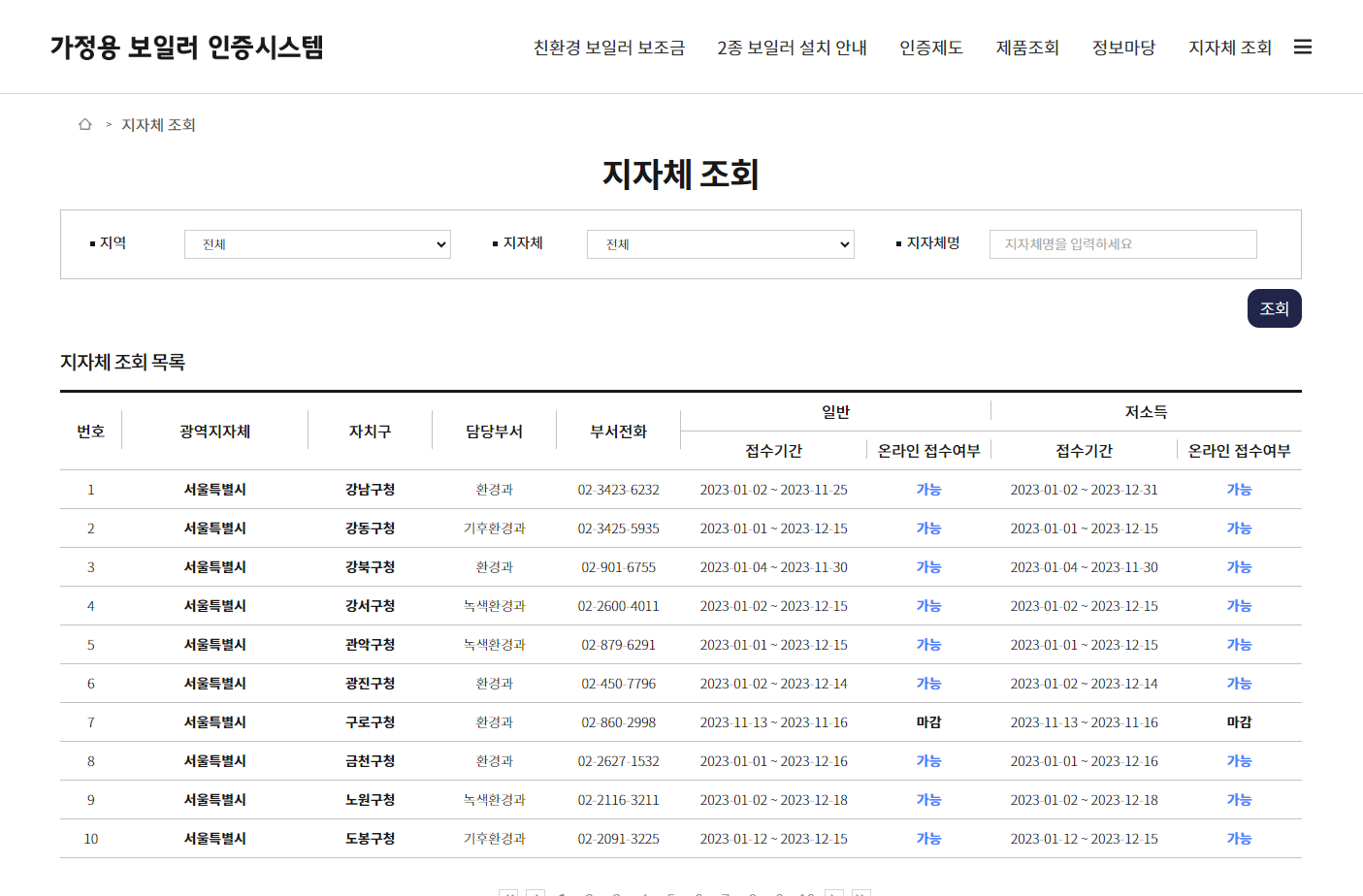This screenshot has height=896, width=1363.
Task: Jump to first page with the double-arrow icon
Action: 509,891
